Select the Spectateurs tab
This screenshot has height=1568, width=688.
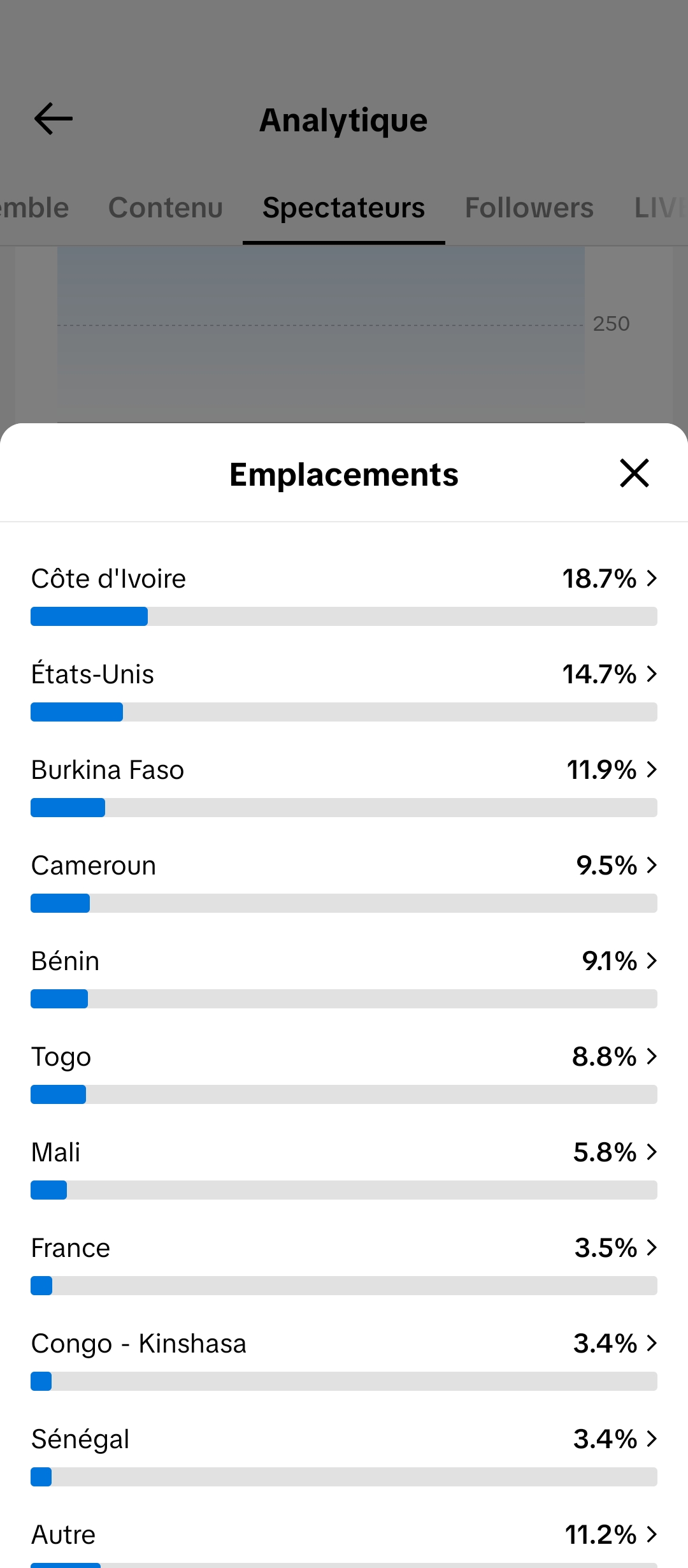coord(344,208)
